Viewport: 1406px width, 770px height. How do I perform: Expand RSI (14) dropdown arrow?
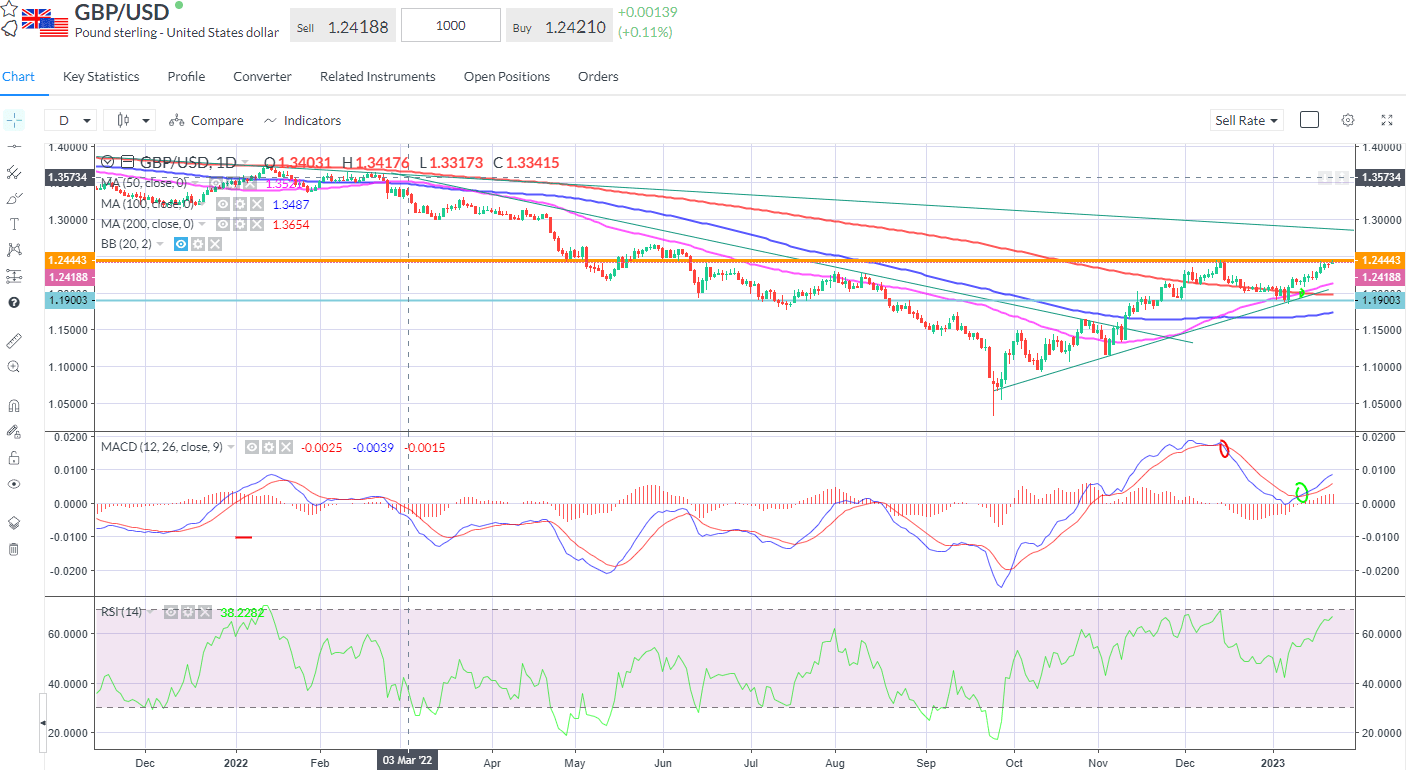tap(150, 612)
